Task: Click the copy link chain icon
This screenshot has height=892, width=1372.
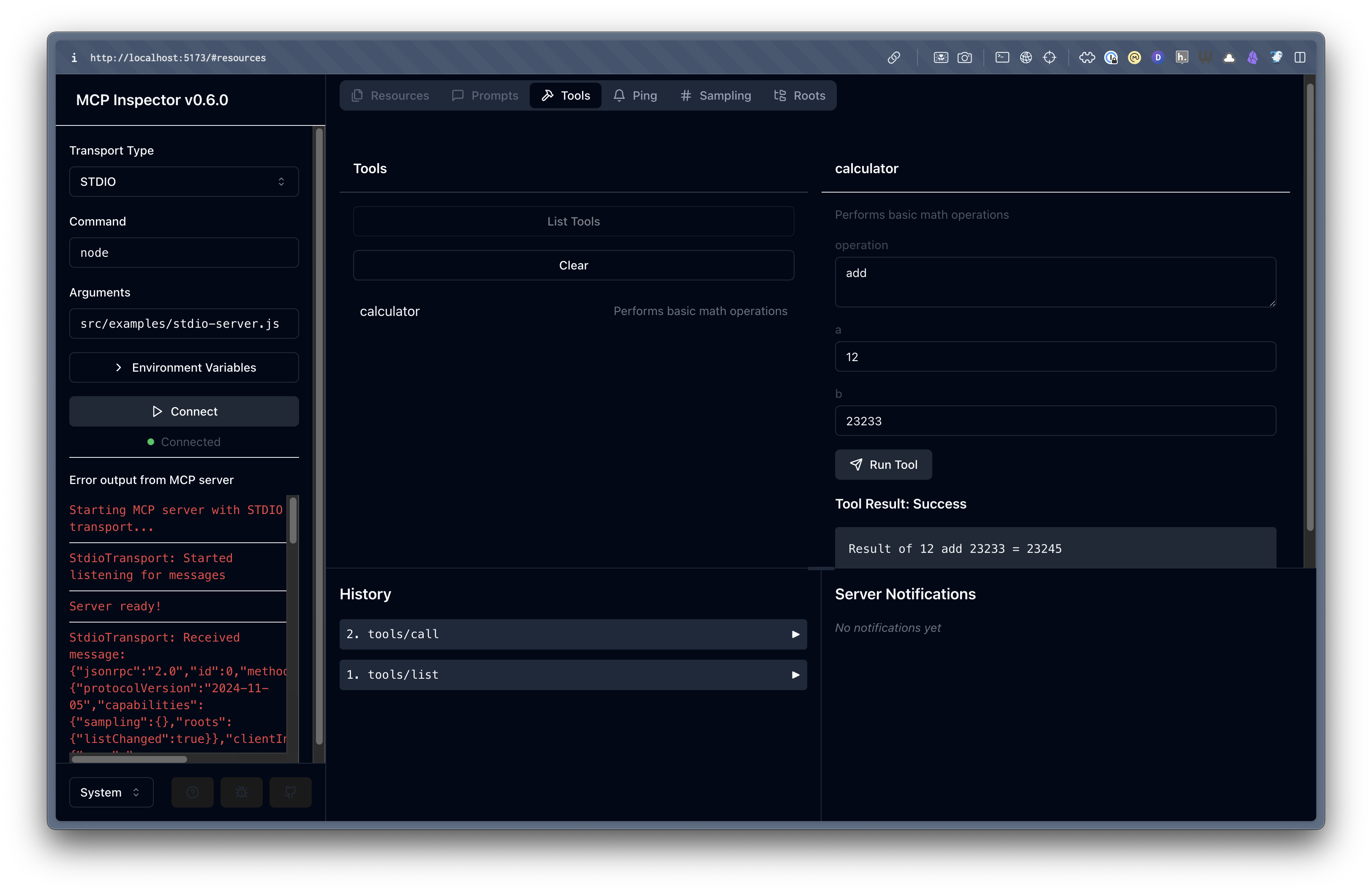Action: (x=893, y=57)
